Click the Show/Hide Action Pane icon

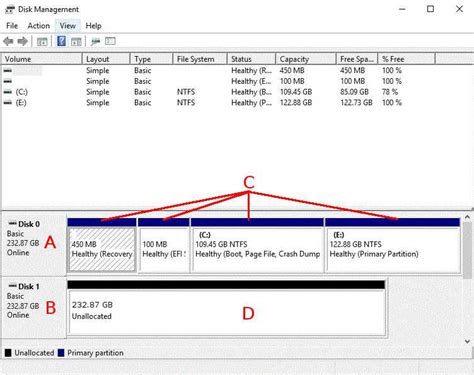pos(76,41)
